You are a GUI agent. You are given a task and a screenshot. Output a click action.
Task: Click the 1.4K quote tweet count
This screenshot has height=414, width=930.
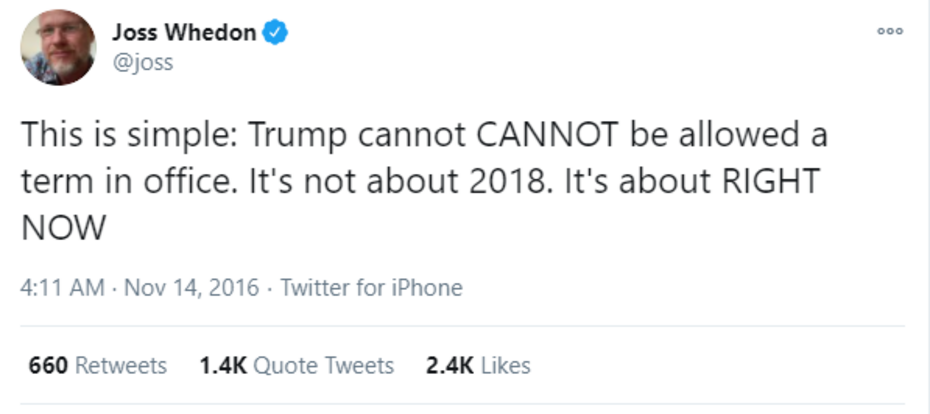point(222,366)
